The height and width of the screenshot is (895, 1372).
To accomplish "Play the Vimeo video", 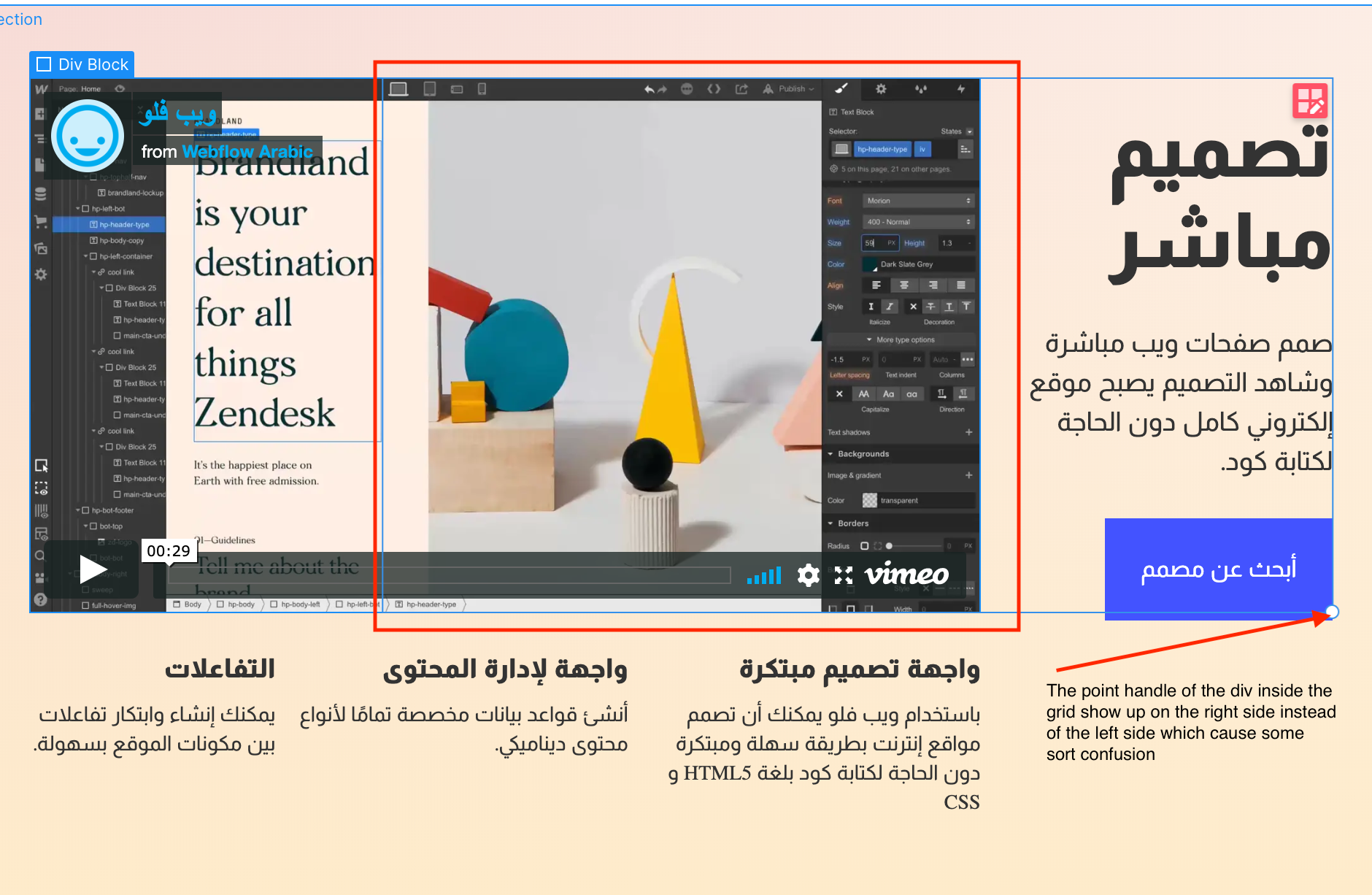I will point(92,569).
